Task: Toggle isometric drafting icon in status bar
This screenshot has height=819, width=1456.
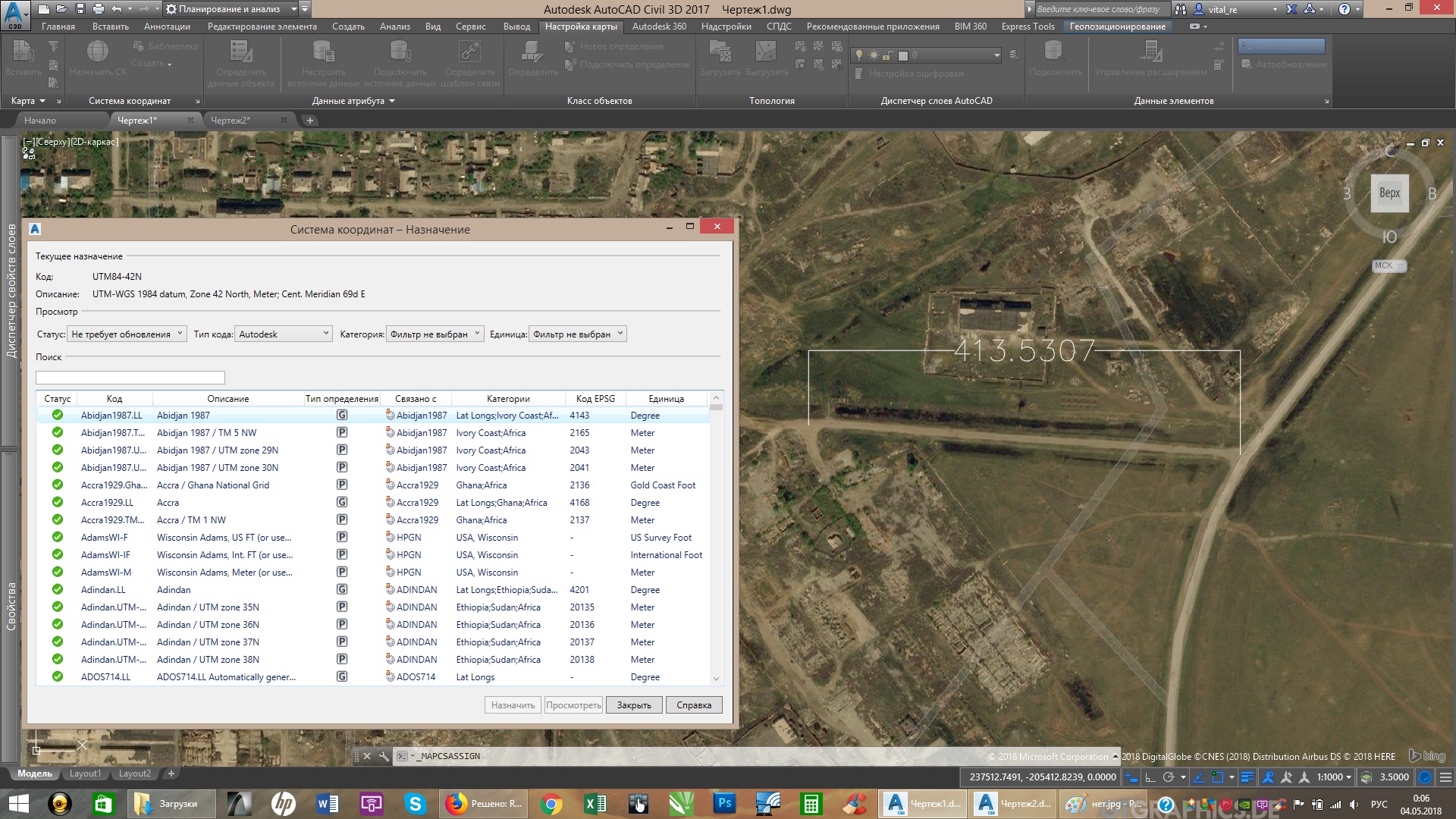Action: [x=1199, y=777]
